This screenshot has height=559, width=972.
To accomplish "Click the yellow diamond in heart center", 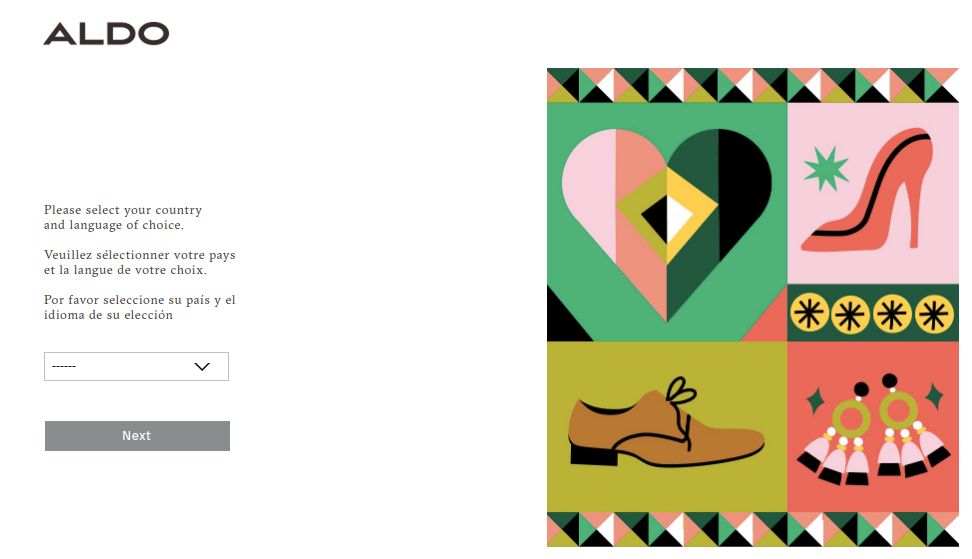I will tap(667, 218).
